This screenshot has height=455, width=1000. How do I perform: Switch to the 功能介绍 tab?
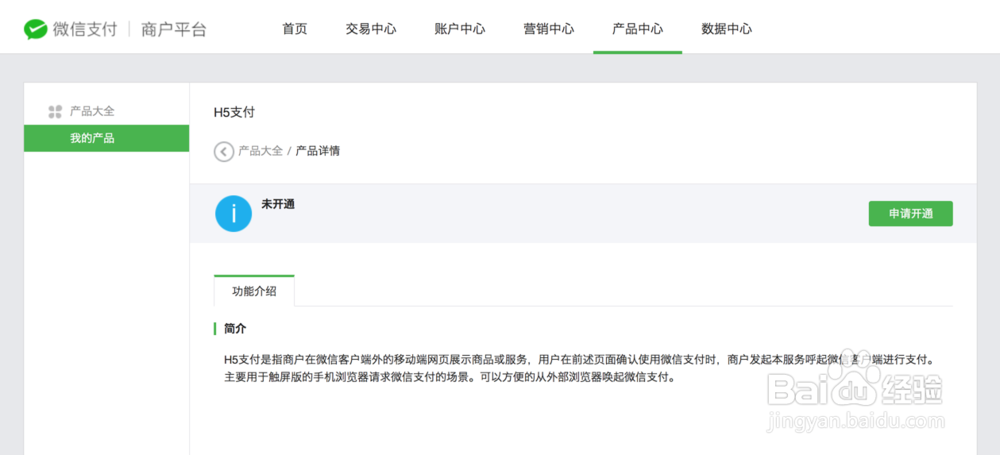pos(254,290)
